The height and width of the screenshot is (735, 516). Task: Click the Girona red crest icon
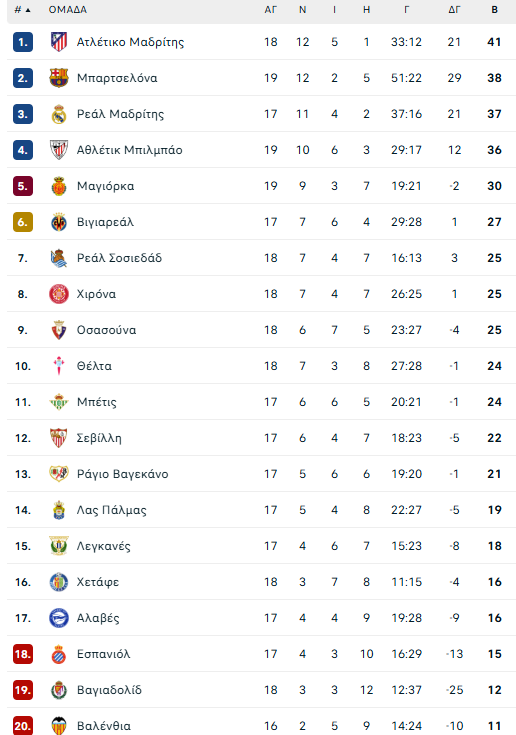(59, 294)
